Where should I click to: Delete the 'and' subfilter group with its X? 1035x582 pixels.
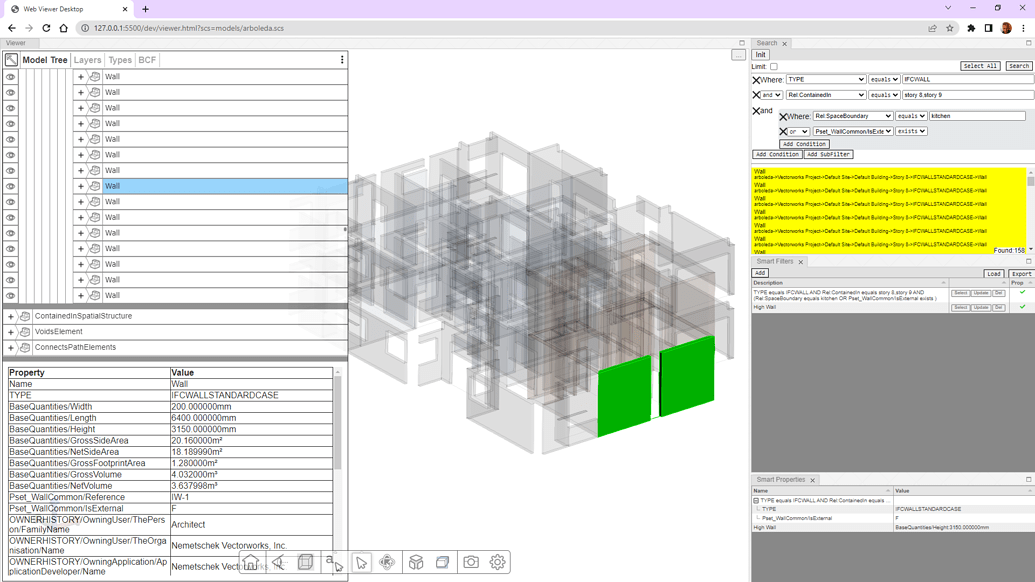[756, 111]
